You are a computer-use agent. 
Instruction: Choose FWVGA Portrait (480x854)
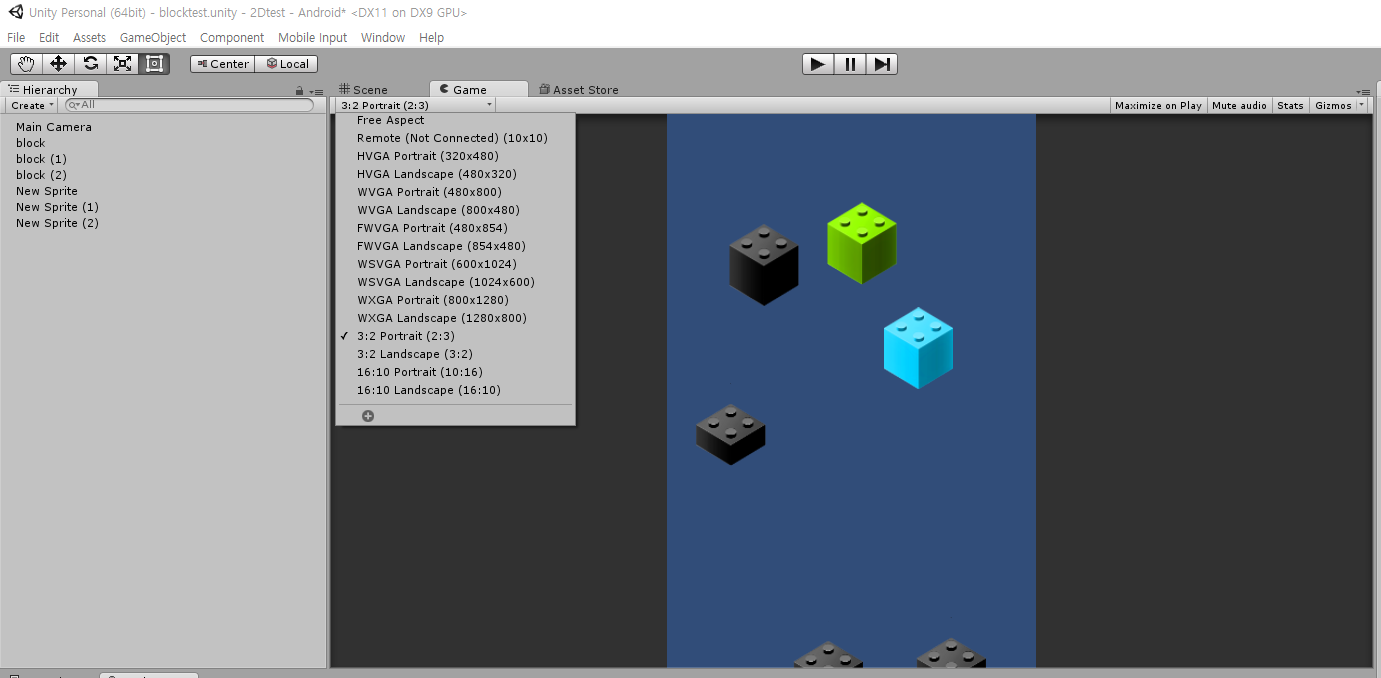[455, 228]
